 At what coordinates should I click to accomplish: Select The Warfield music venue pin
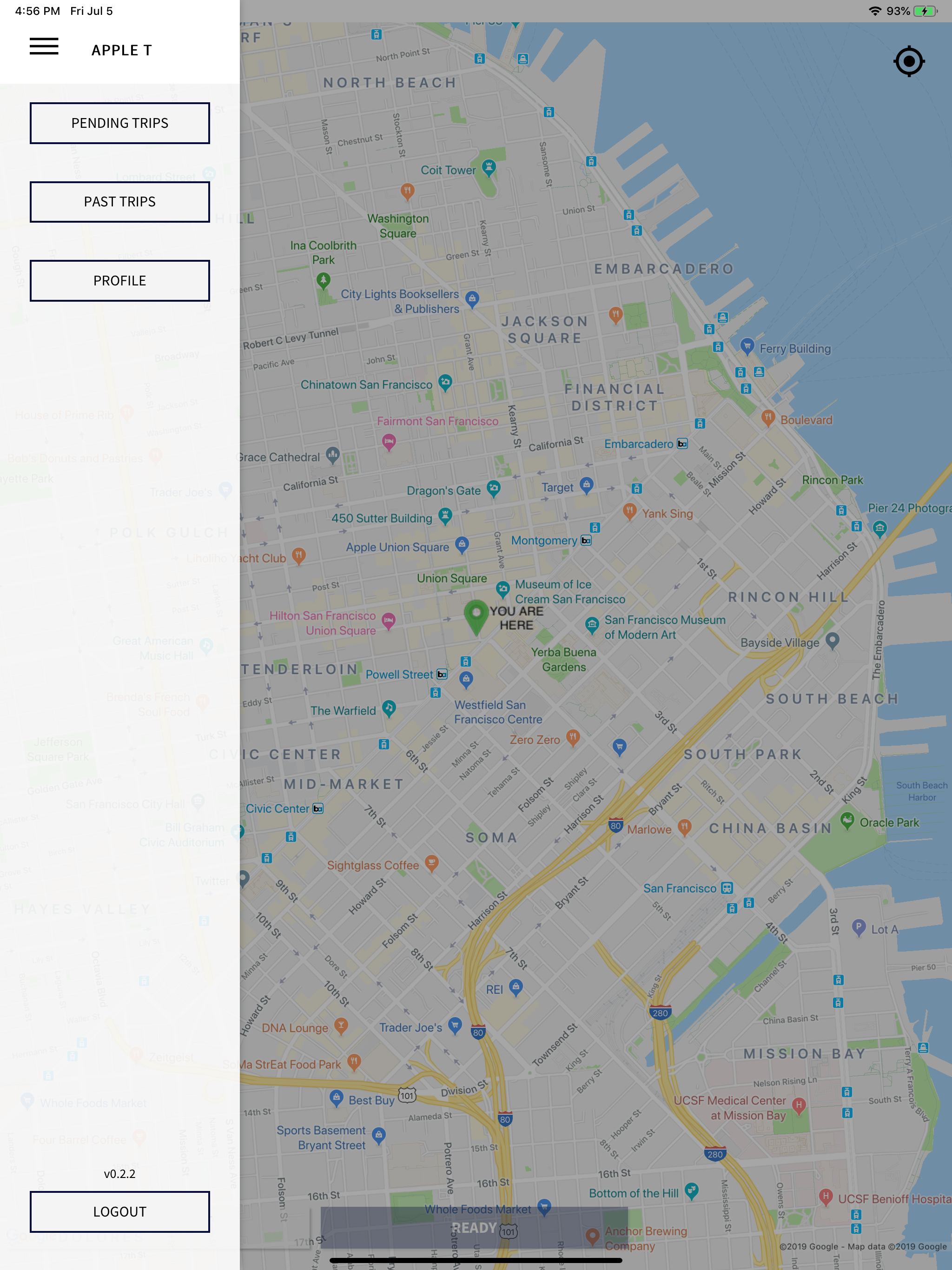tap(389, 708)
